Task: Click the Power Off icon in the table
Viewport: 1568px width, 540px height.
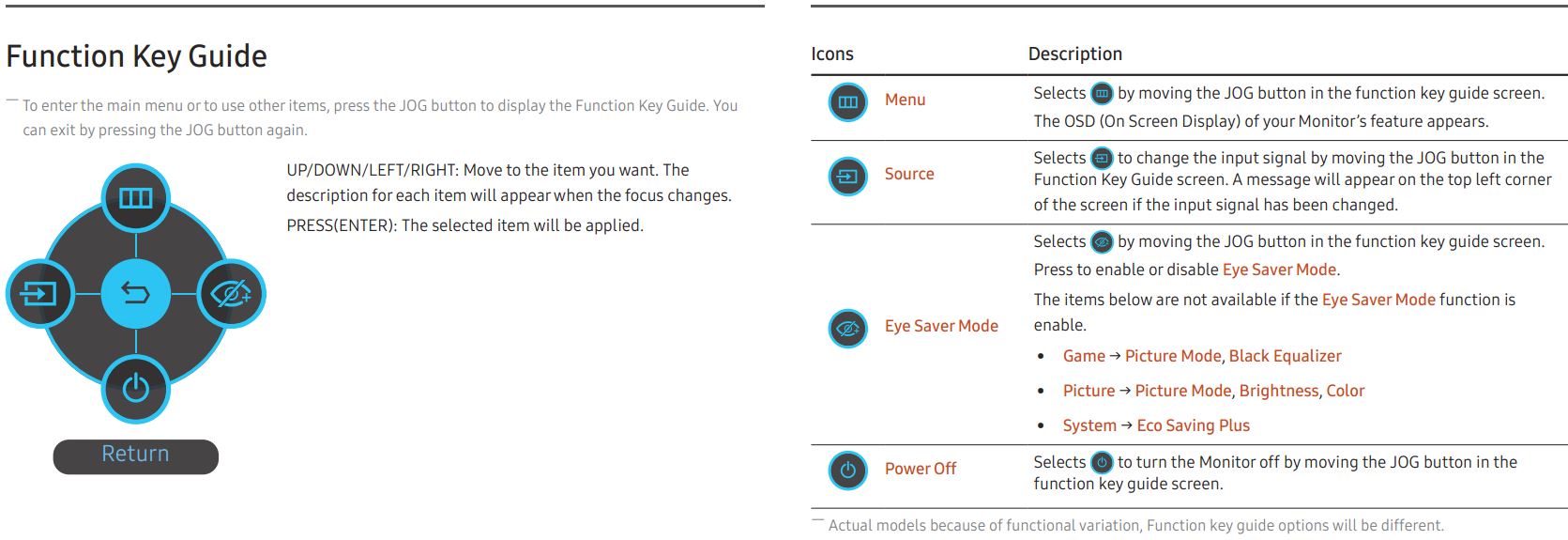Action: click(848, 471)
